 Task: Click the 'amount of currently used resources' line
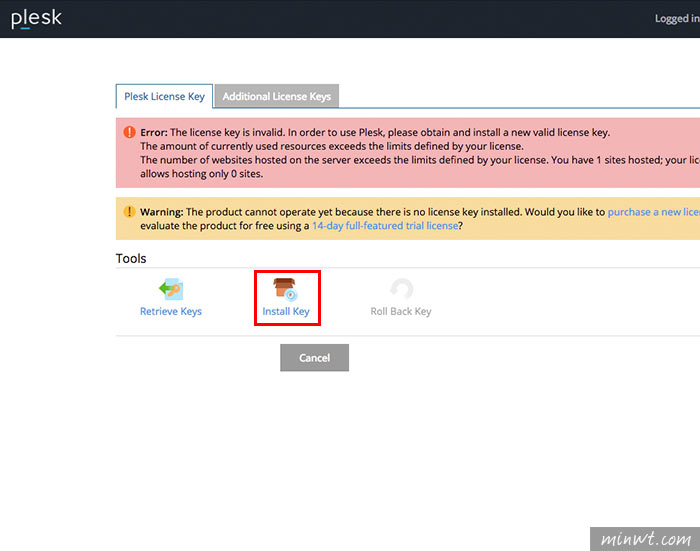332,146
